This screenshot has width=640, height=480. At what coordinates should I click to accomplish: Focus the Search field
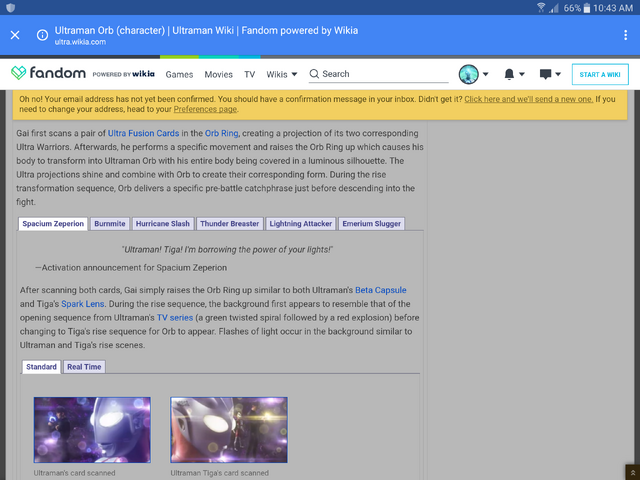pyautogui.click(x=378, y=74)
